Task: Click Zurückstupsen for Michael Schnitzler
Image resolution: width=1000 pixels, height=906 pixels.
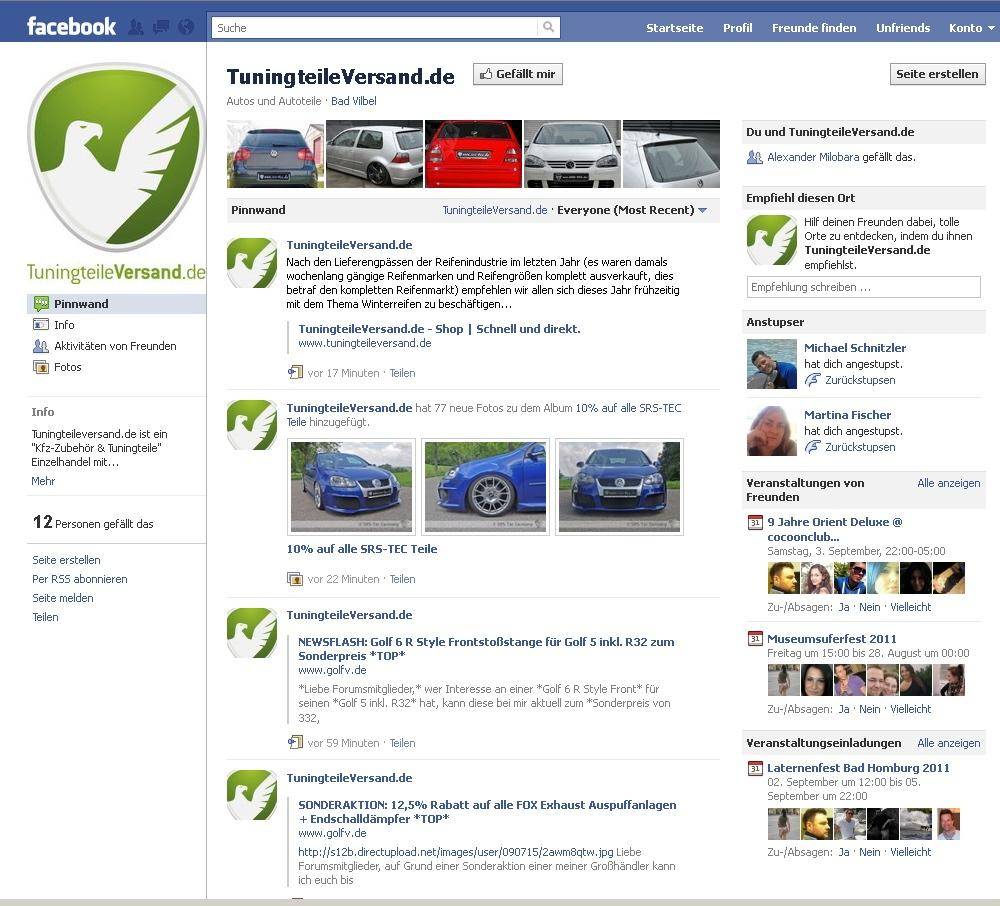Action: pos(860,380)
